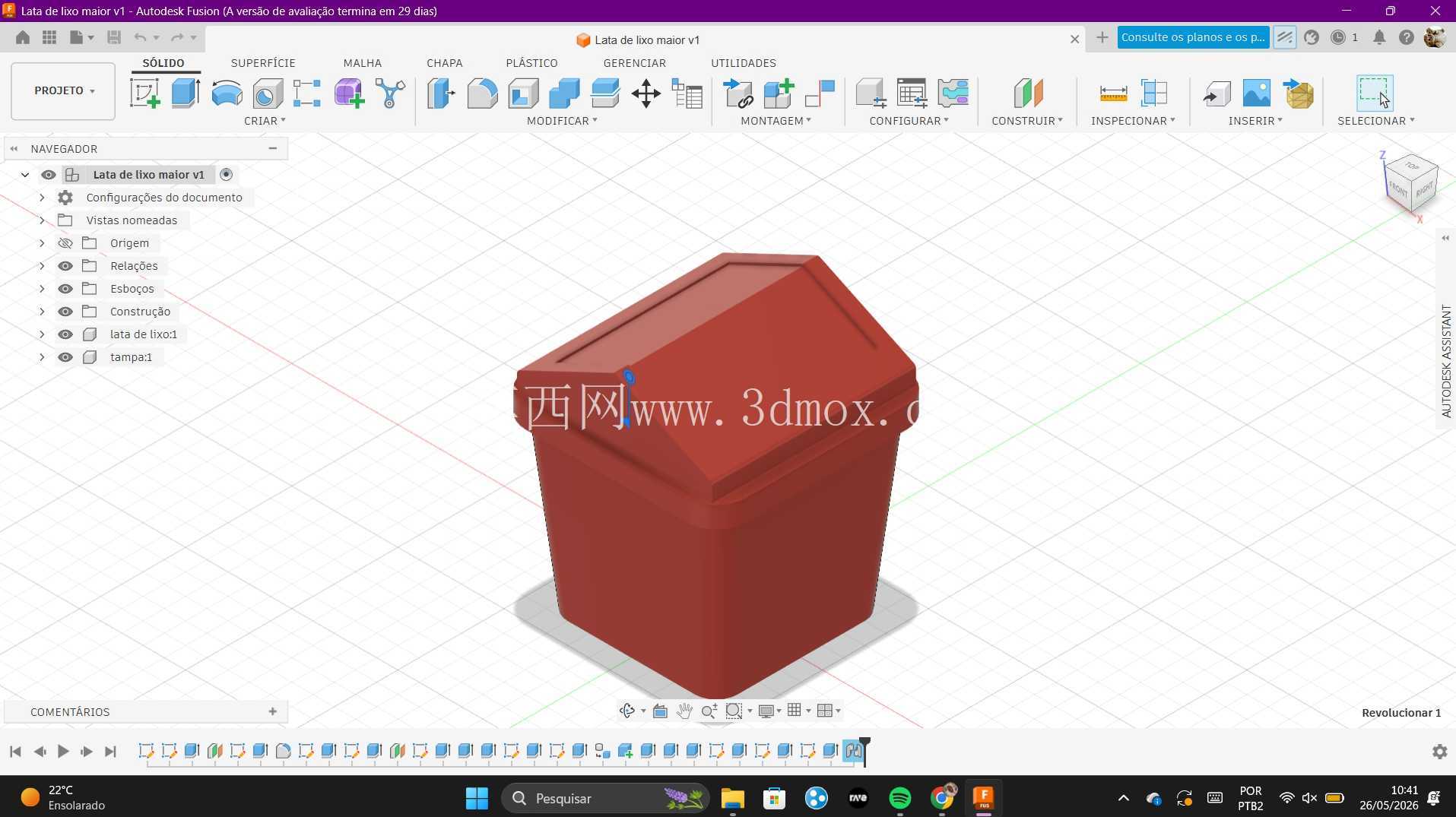
Task: Open the GERENCIAR tab
Action: (x=634, y=63)
